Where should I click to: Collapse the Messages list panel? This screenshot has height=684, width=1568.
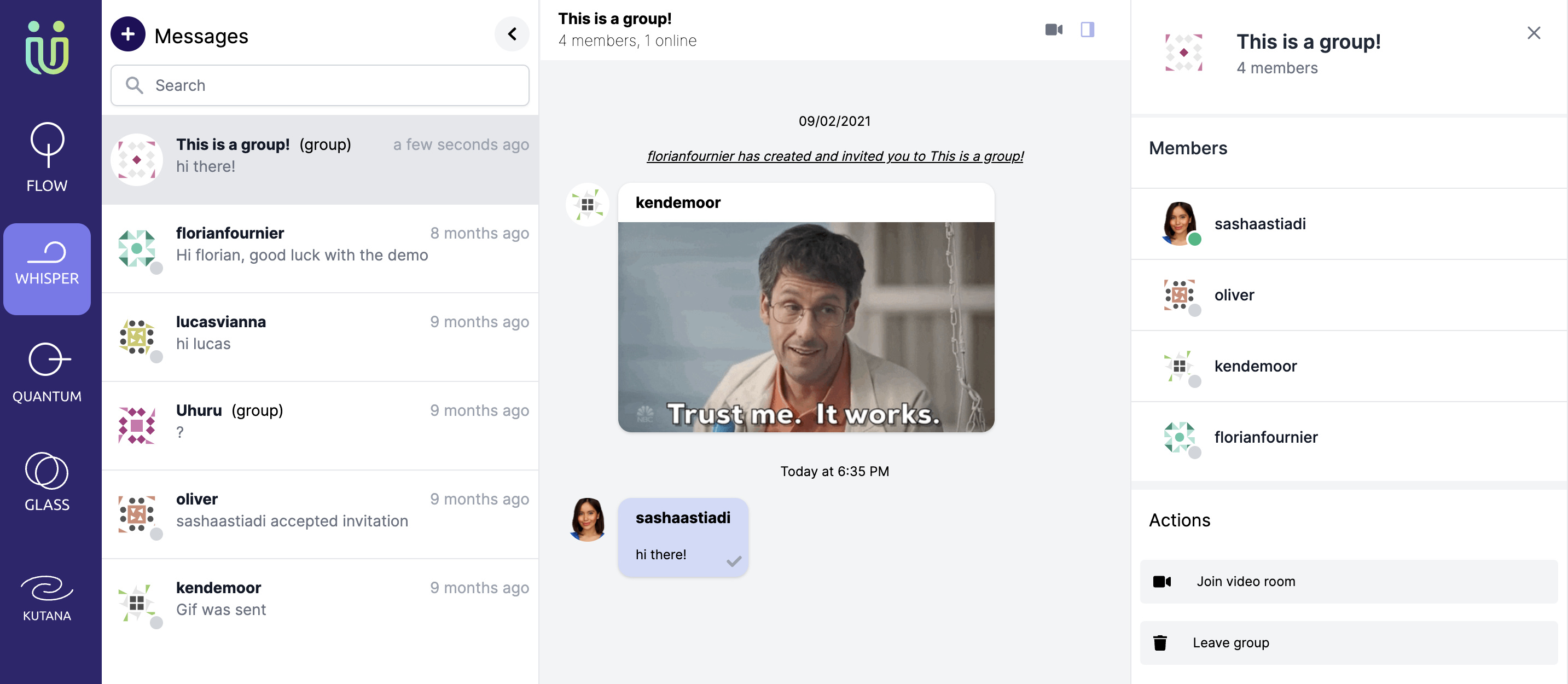(512, 34)
